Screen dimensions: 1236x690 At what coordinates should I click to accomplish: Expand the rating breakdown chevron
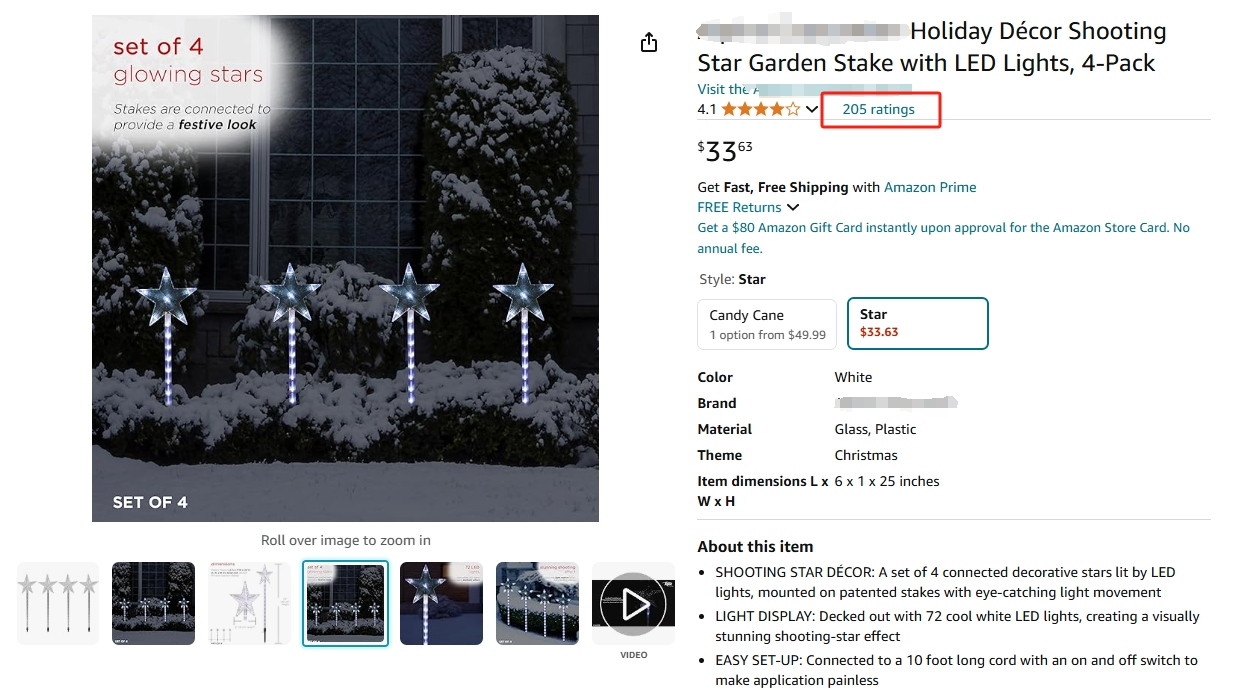pyautogui.click(x=812, y=109)
